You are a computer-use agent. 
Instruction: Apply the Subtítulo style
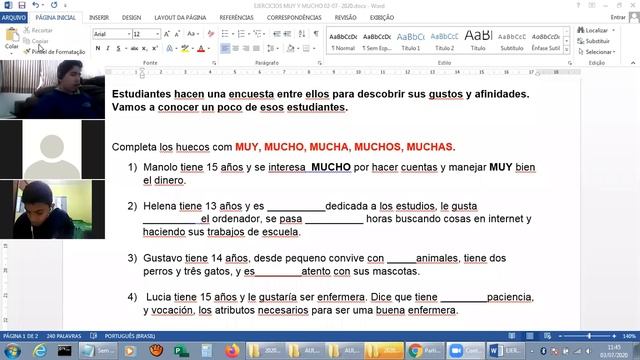512,41
